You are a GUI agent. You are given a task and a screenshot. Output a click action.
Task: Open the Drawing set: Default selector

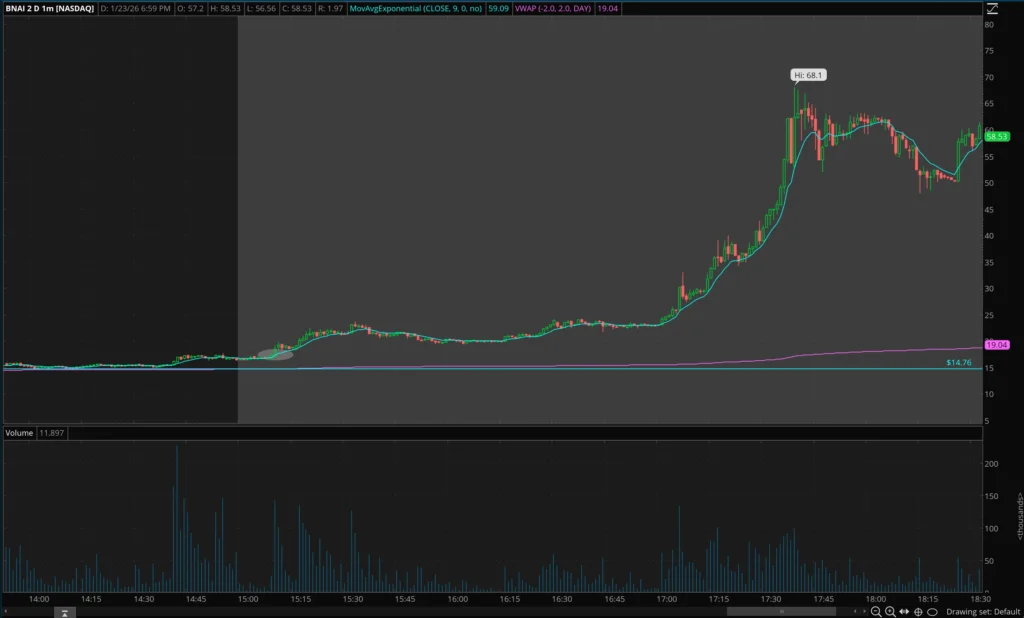982,611
